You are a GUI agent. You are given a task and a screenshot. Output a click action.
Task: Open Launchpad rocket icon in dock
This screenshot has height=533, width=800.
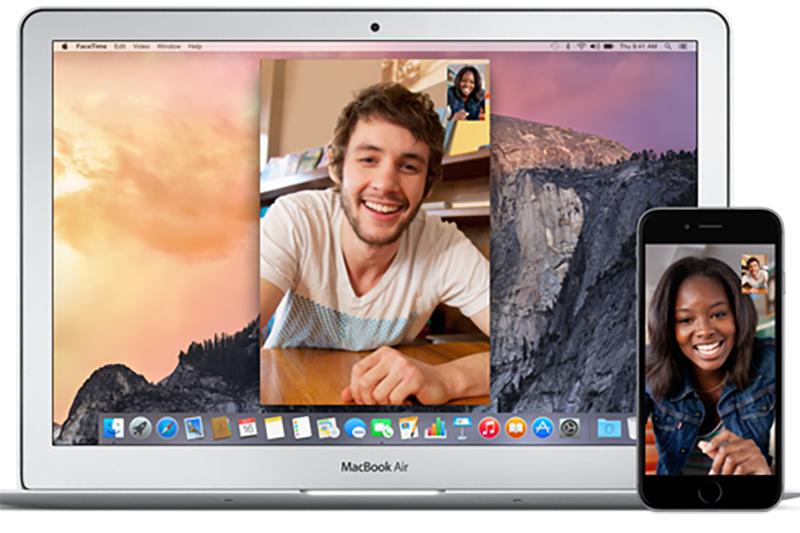coord(140,428)
